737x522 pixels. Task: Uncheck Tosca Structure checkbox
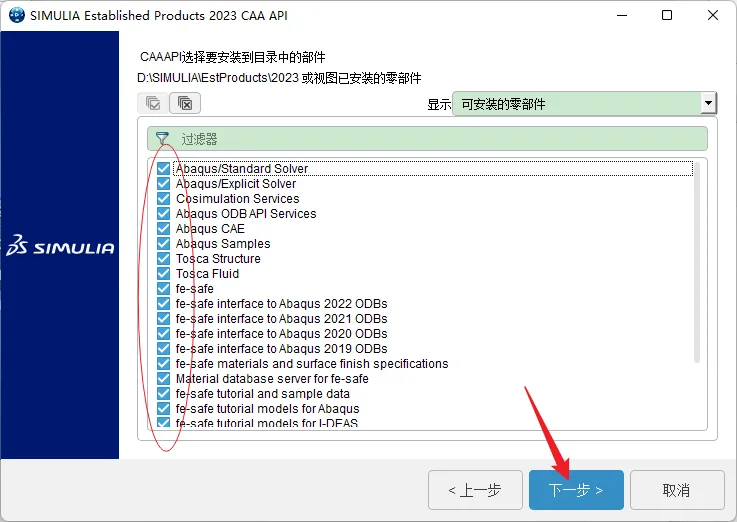[163, 258]
